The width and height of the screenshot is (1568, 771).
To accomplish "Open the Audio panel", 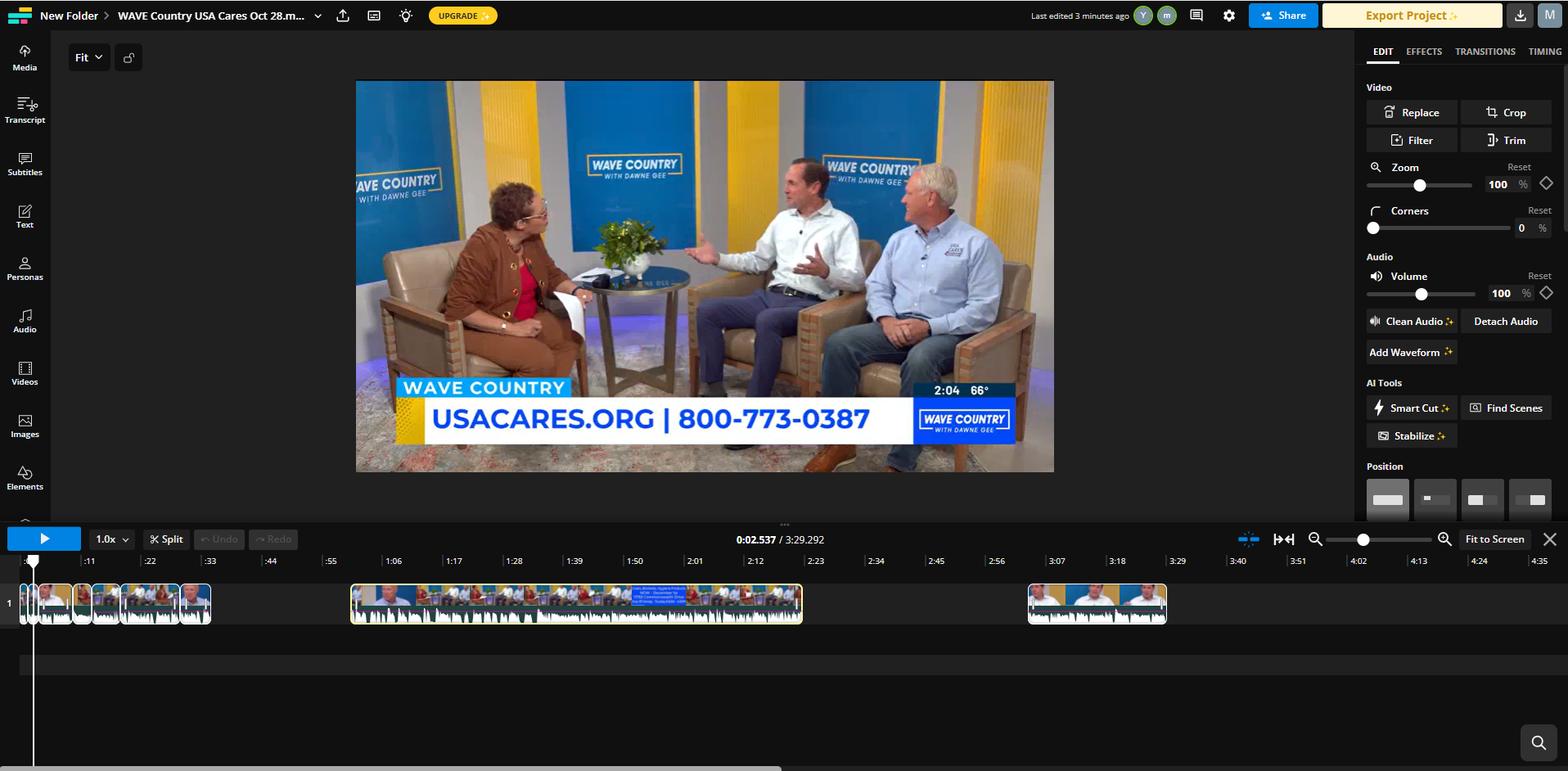I will [25, 321].
